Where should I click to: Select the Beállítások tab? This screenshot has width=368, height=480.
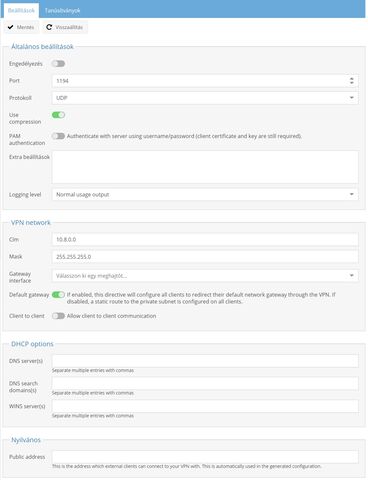tap(21, 10)
